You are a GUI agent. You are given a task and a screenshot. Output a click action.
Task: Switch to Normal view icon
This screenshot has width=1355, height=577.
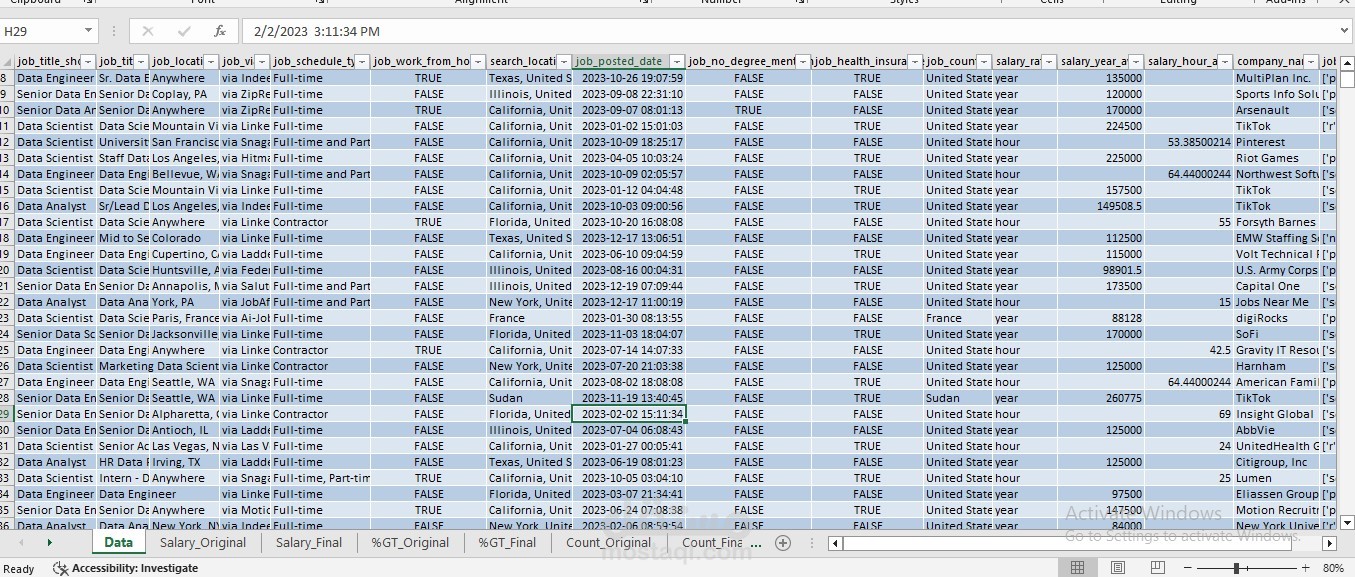(x=1077, y=568)
